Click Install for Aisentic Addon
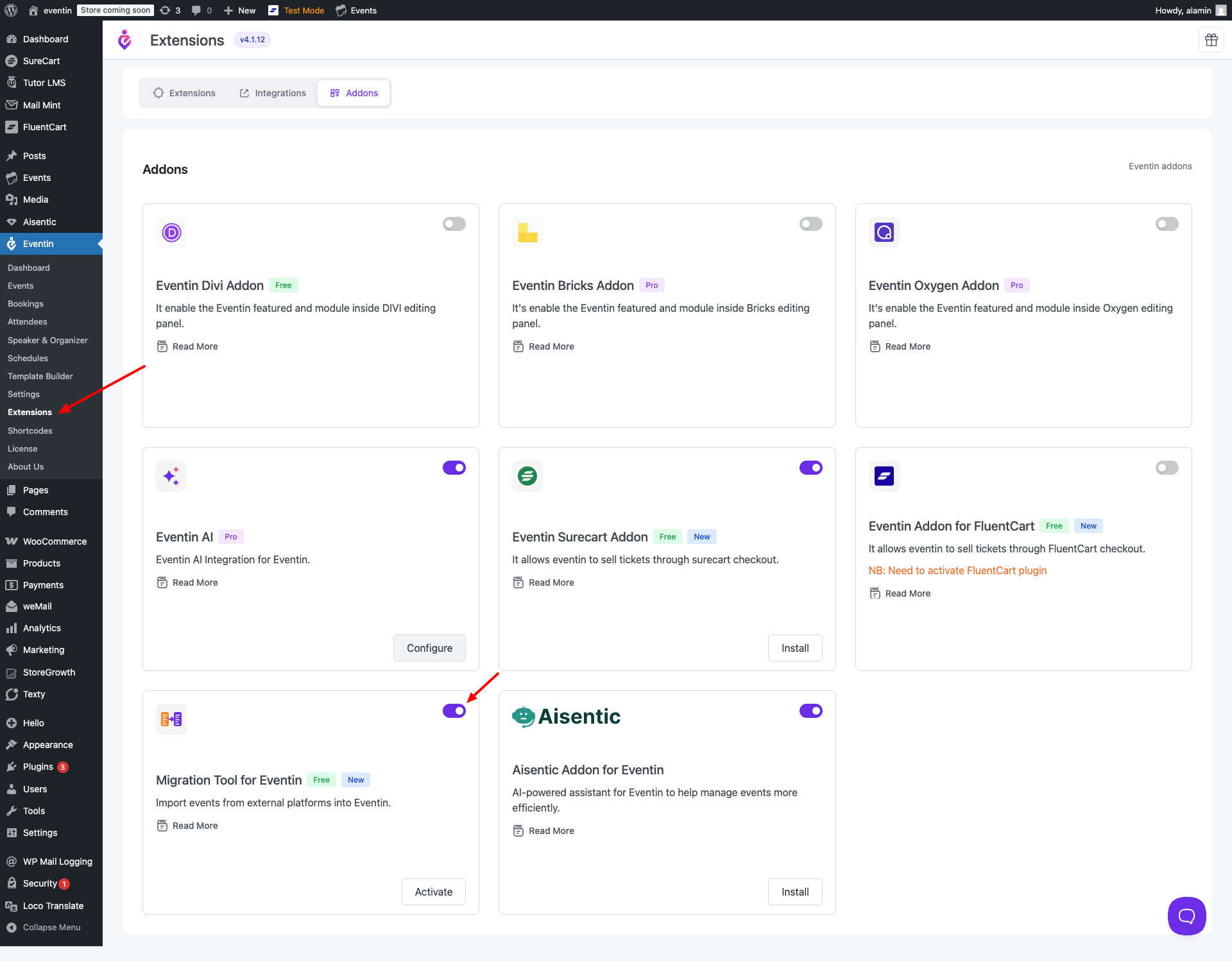Image resolution: width=1232 pixels, height=961 pixels. (795, 892)
